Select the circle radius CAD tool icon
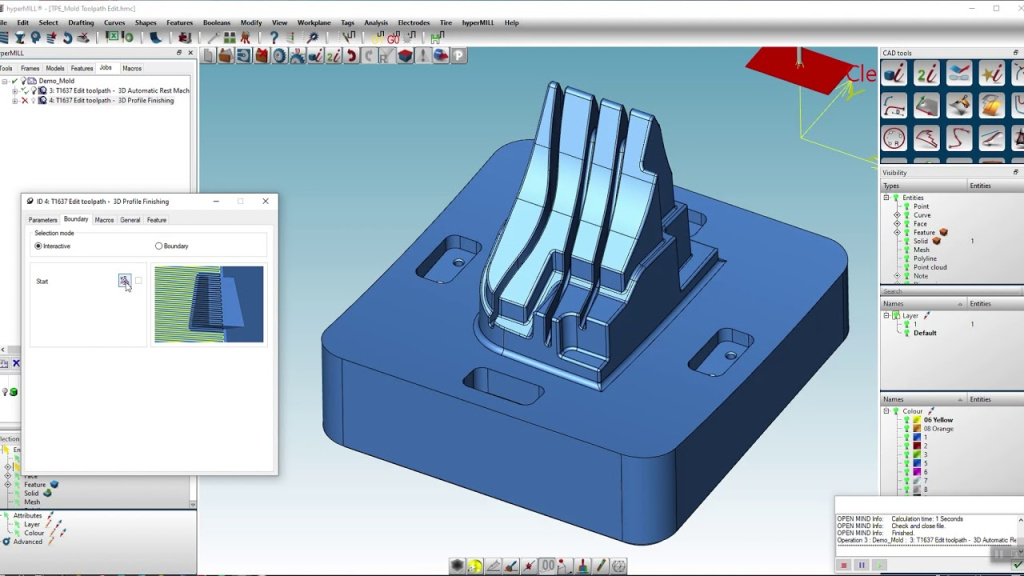Image resolution: width=1024 pixels, height=576 pixels. [x=894, y=138]
